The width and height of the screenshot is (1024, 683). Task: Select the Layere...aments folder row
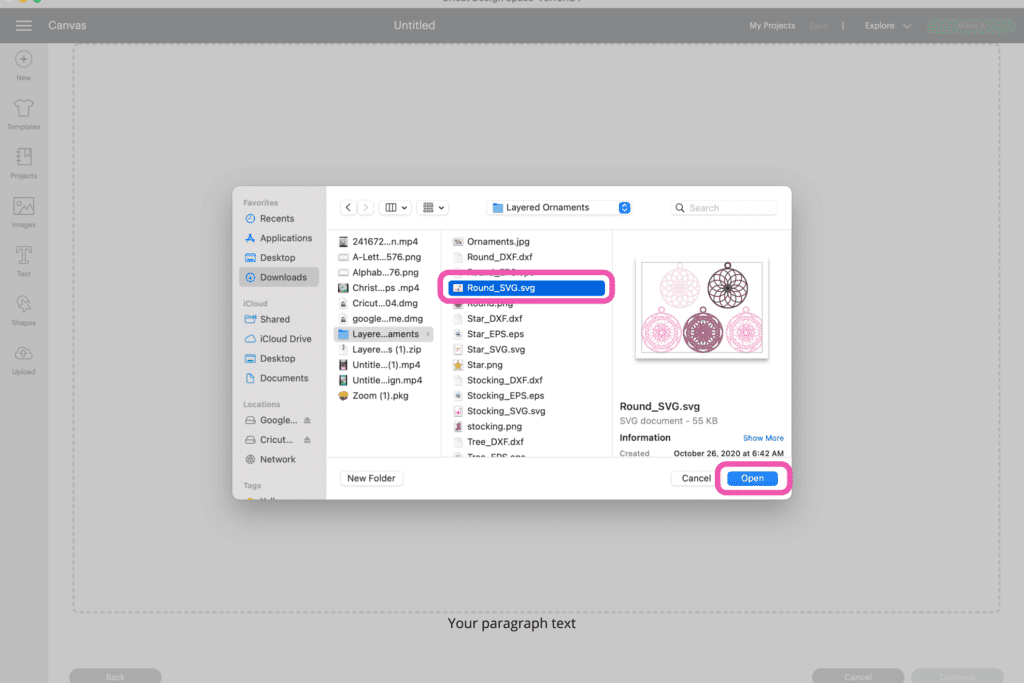click(x=384, y=334)
